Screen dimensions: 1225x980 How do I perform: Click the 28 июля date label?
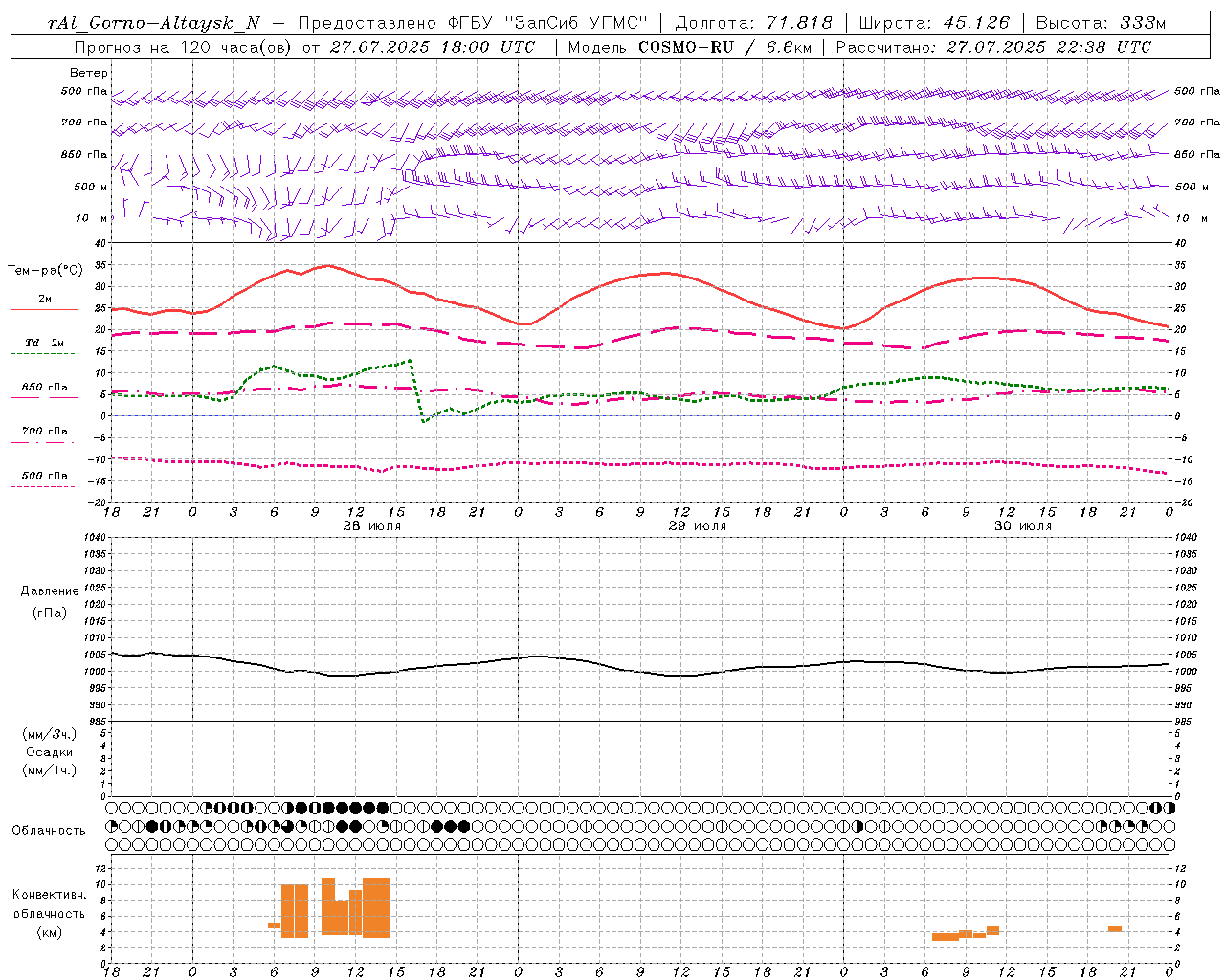pyautogui.click(x=372, y=526)
